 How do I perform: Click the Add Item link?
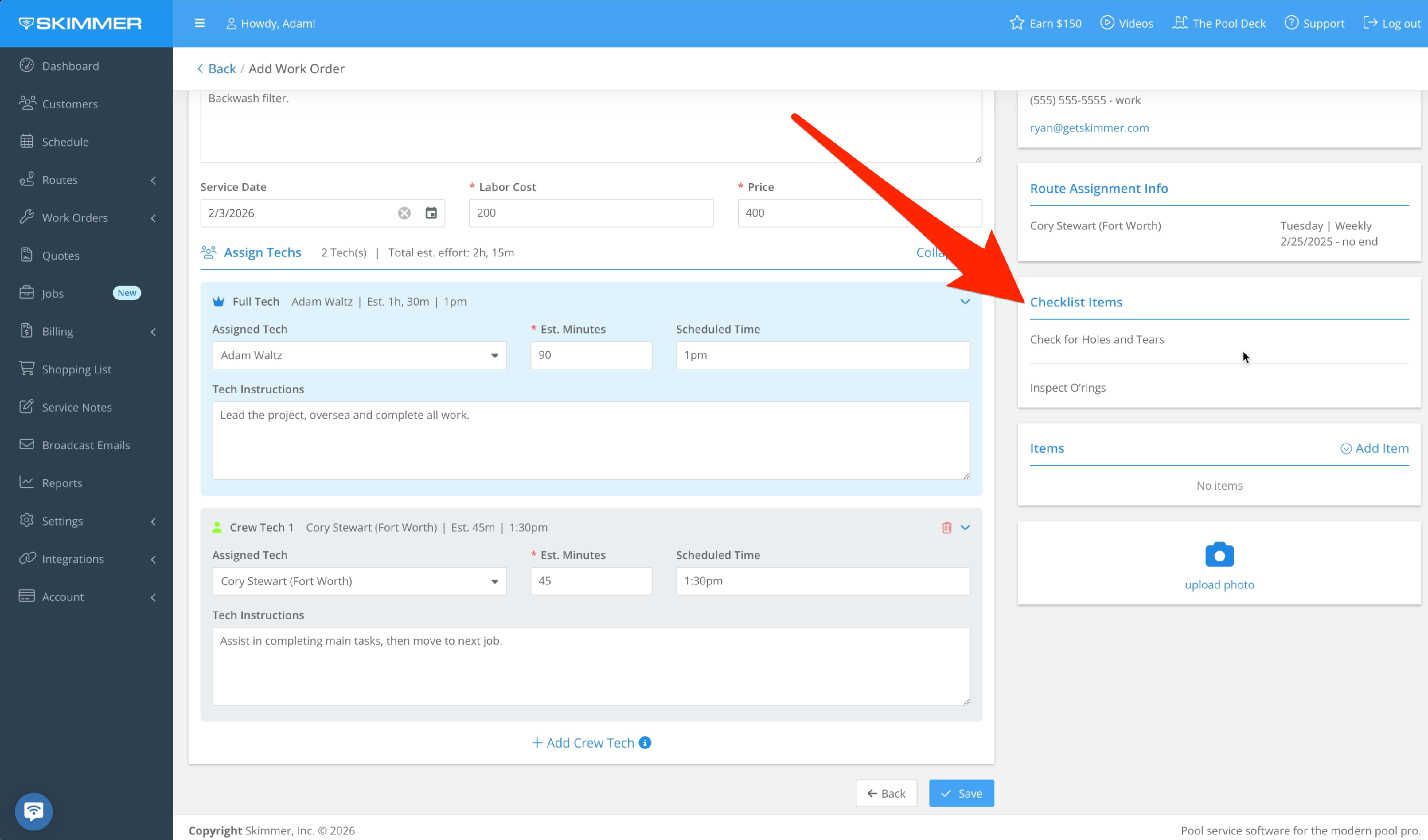point(1374,448)
